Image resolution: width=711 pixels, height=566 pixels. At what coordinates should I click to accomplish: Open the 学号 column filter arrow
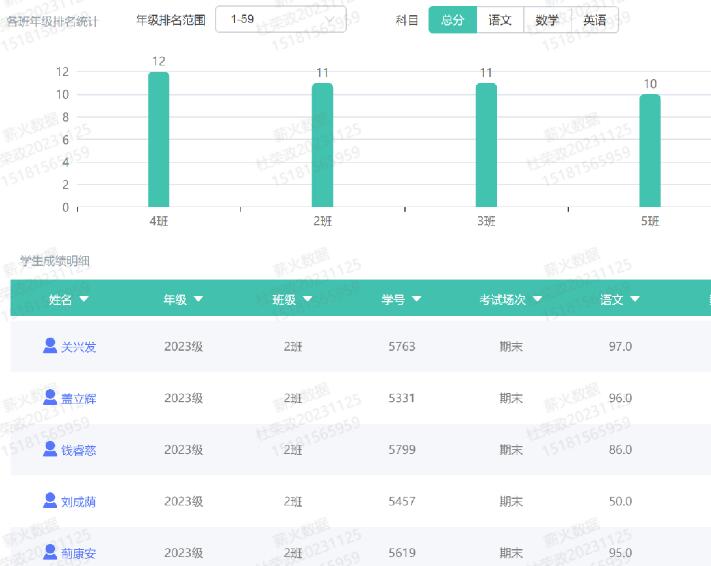pyautogui.click(x=417, y=299)
